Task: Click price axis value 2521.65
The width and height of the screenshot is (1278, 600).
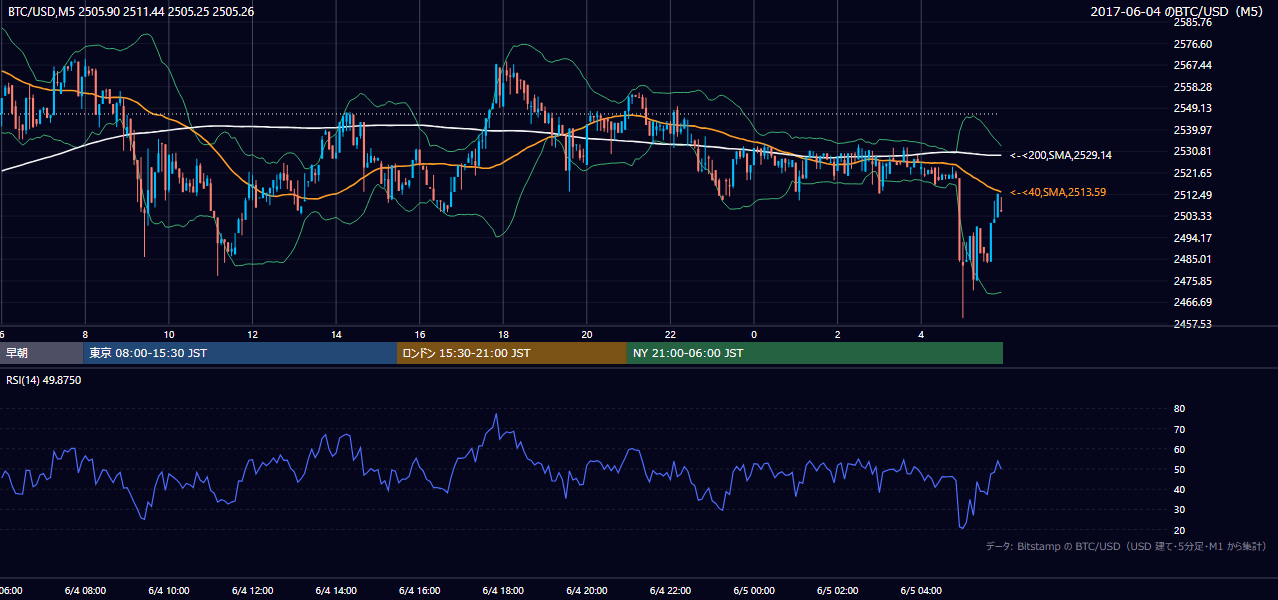Action: pos(1193,173)
